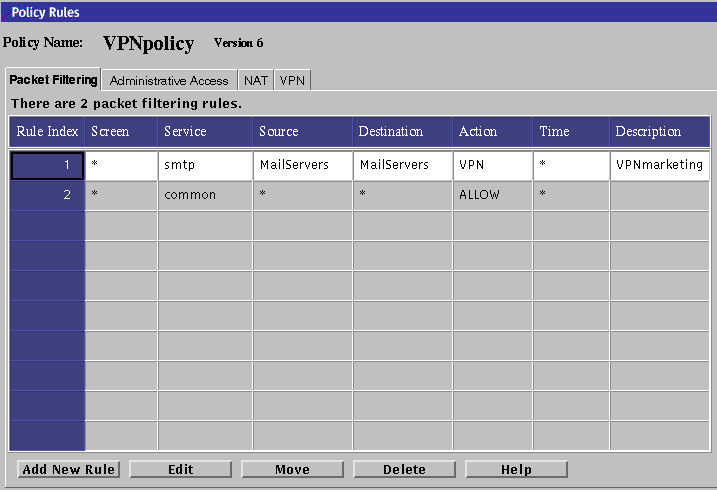Click the Description column header

pos(659,132)
